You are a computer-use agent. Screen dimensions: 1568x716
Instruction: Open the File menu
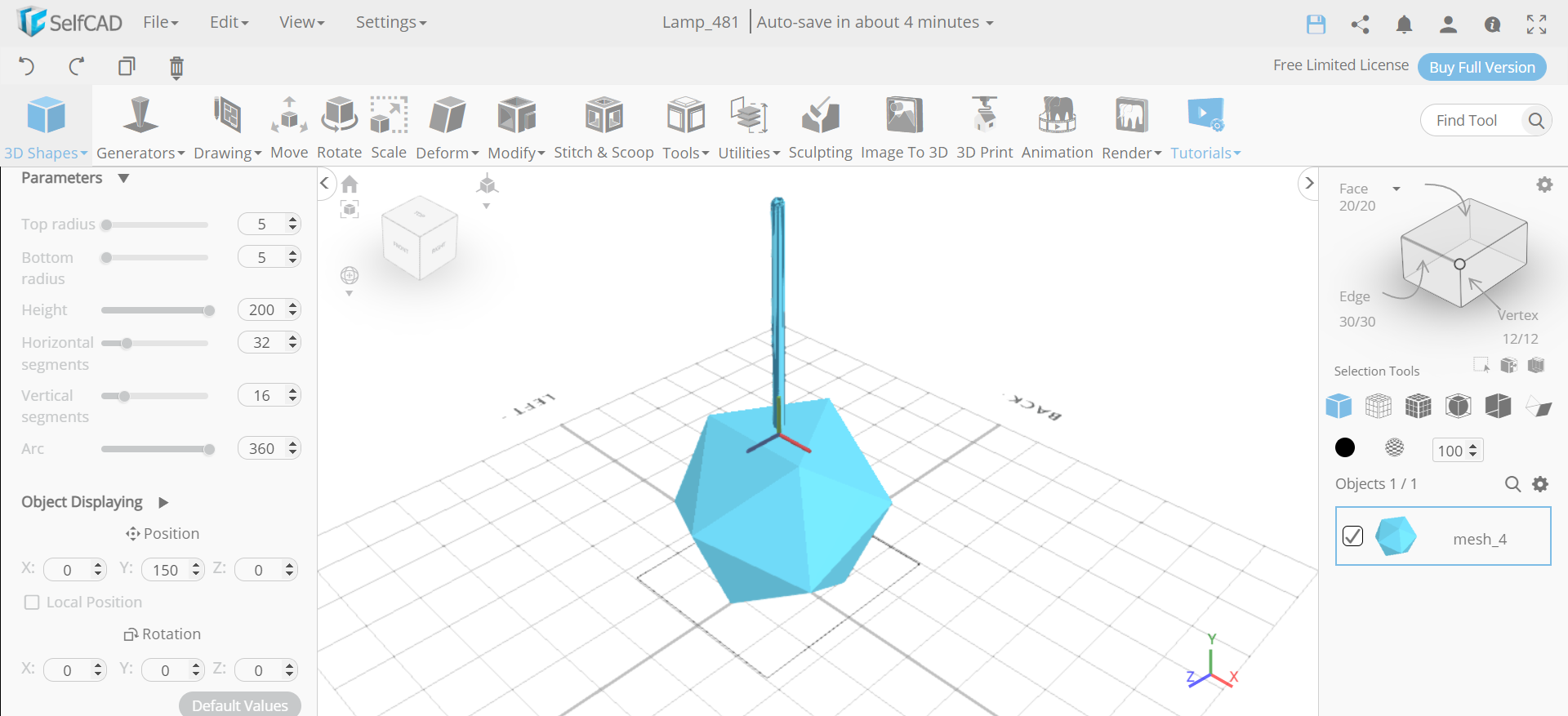tap(161, 22)
